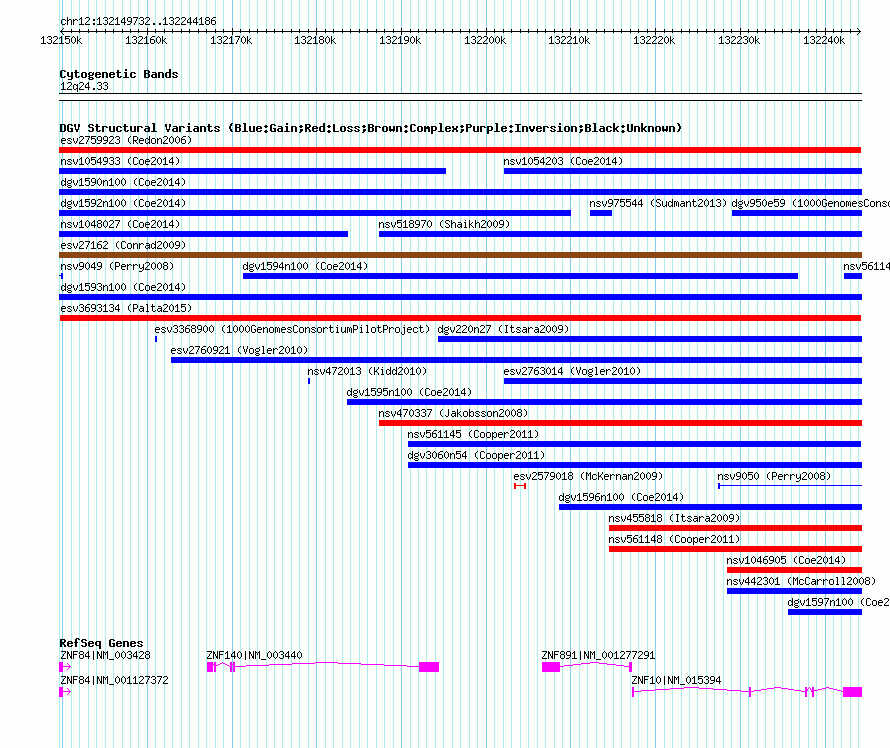This screenshot has height=748, width=890.
Task: Open ZNF84|NM_003428 gene label
Action: coord(106,655)
